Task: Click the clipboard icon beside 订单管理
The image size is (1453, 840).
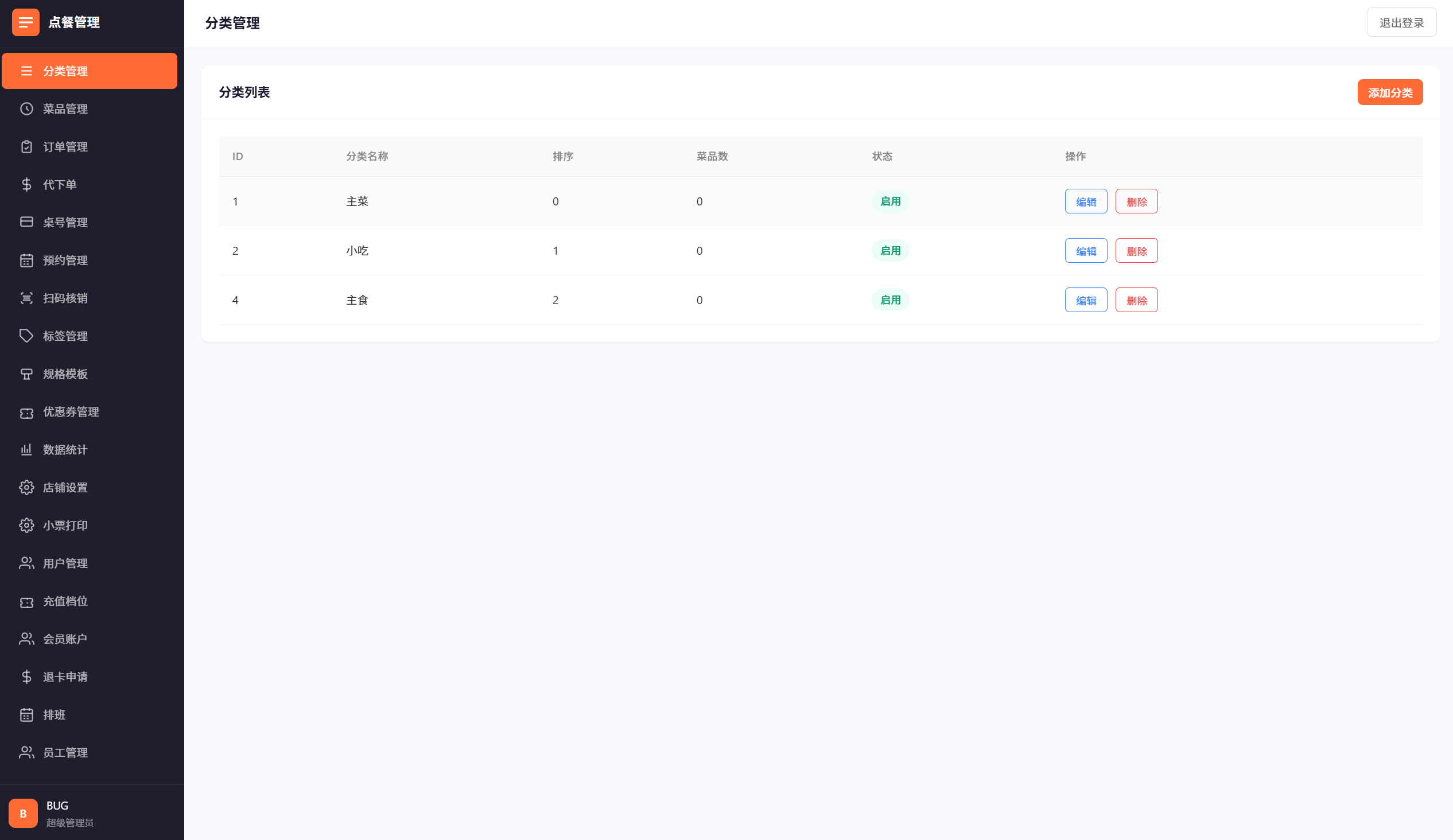Action: click(26, 147)
